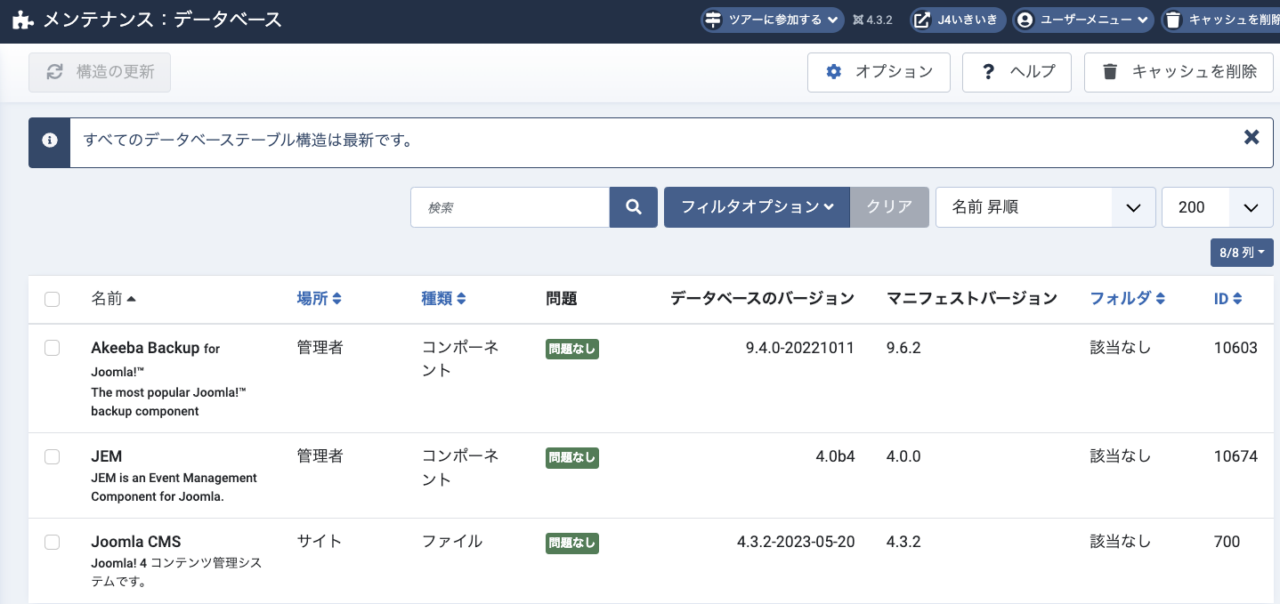
Task: Open オプション settings
Action: (879, 72)
